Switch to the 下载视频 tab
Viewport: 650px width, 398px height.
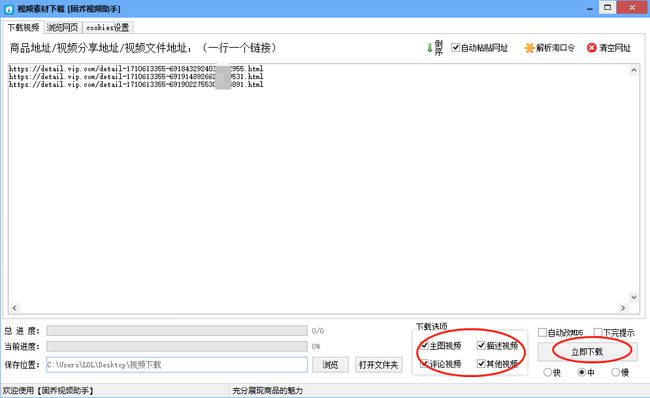(x=23, y=28)
